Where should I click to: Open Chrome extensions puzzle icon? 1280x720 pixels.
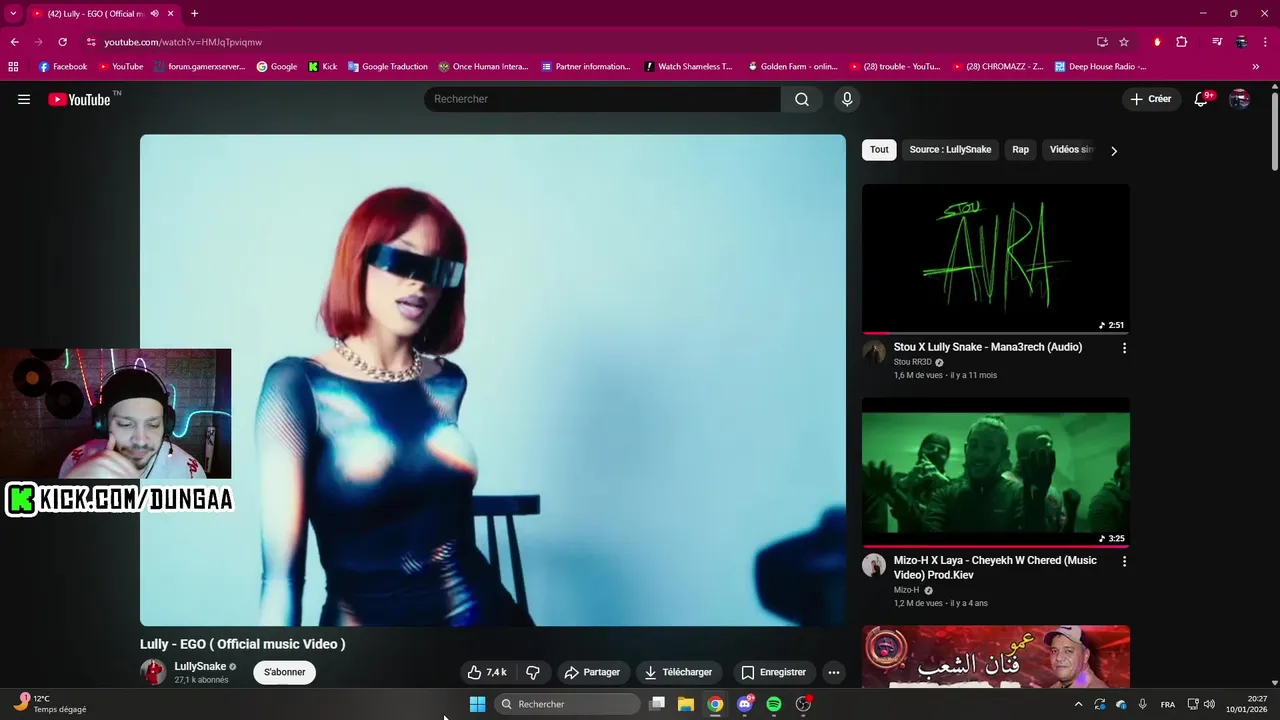[x=1181, y=42]
